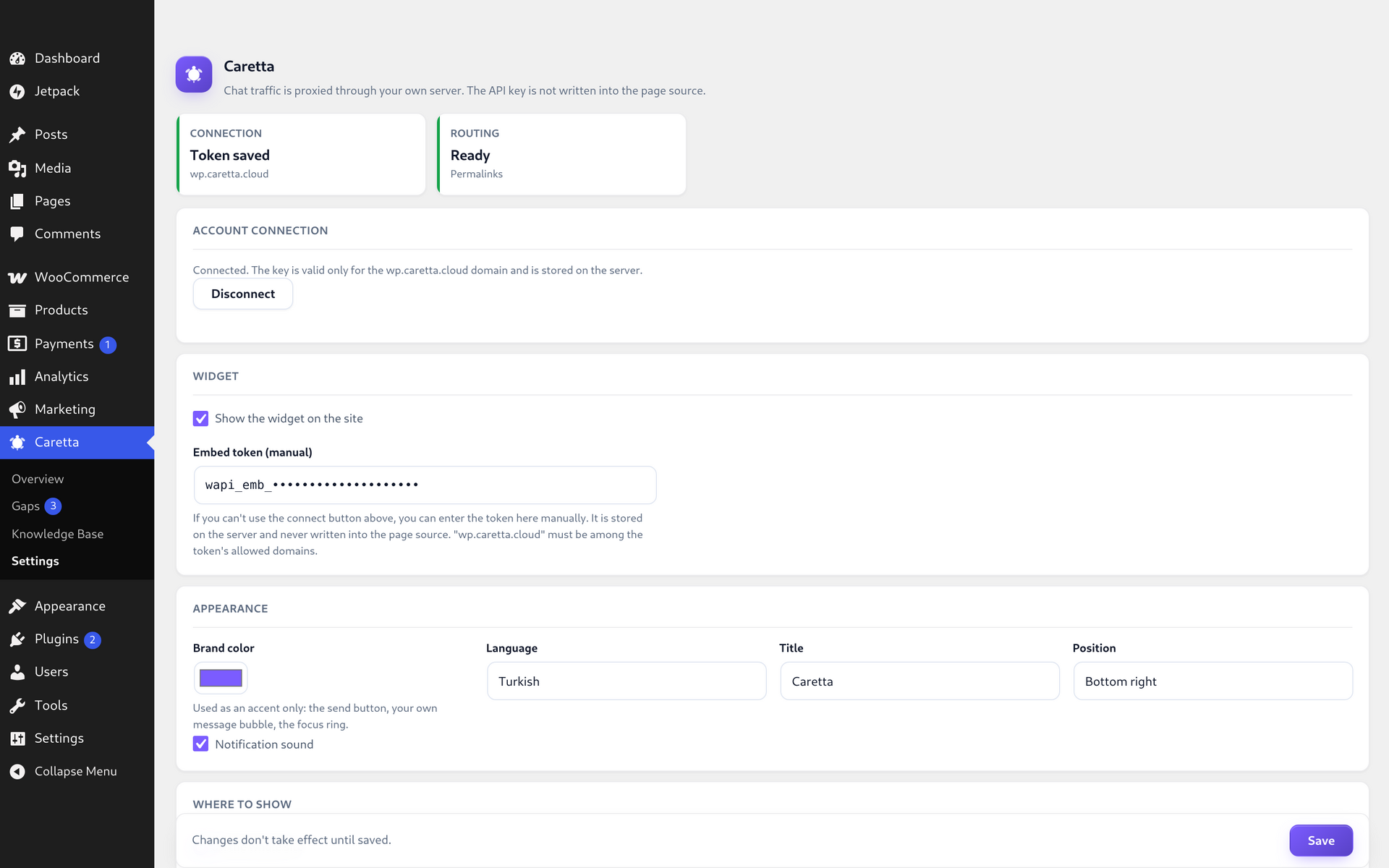Screen dimensions: 1389x868
Task: Open the Jetpack menu link
Action: 77,92
